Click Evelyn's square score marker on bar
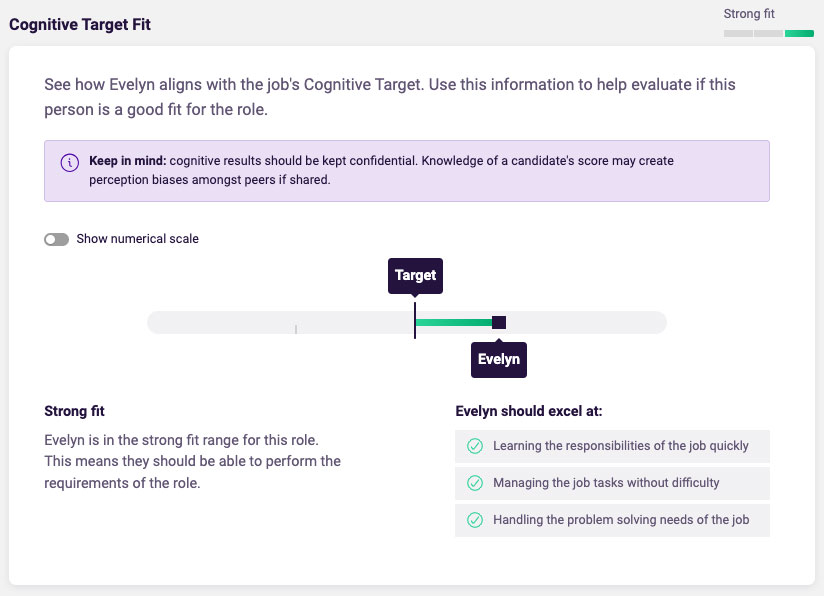This screenshot has height=596, width=824. [499, 322]
